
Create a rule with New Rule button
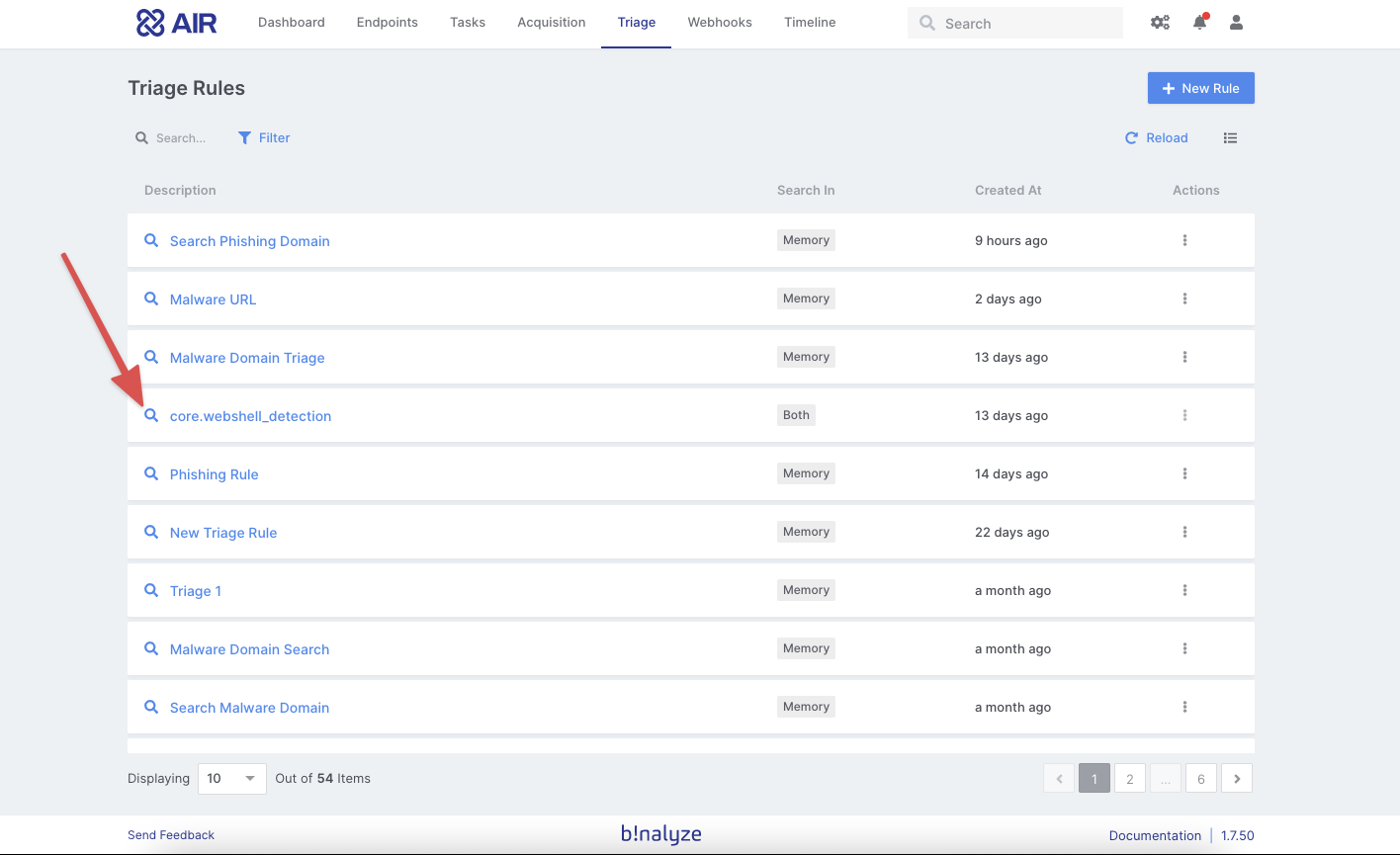tap(1200, 88)
